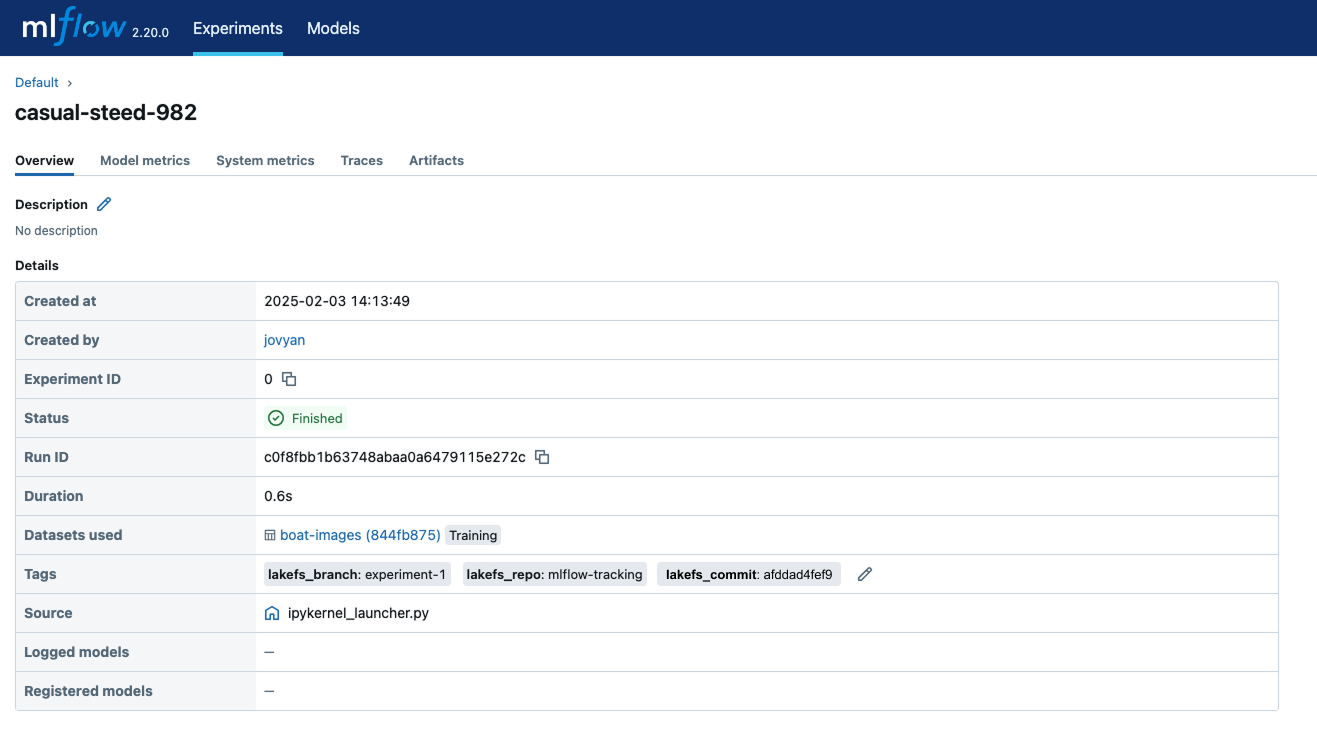Image resolution: width=1317 pixels, height=734 pixels.
Task: Open the Experiments navigation tab
Action: (238, 28)
